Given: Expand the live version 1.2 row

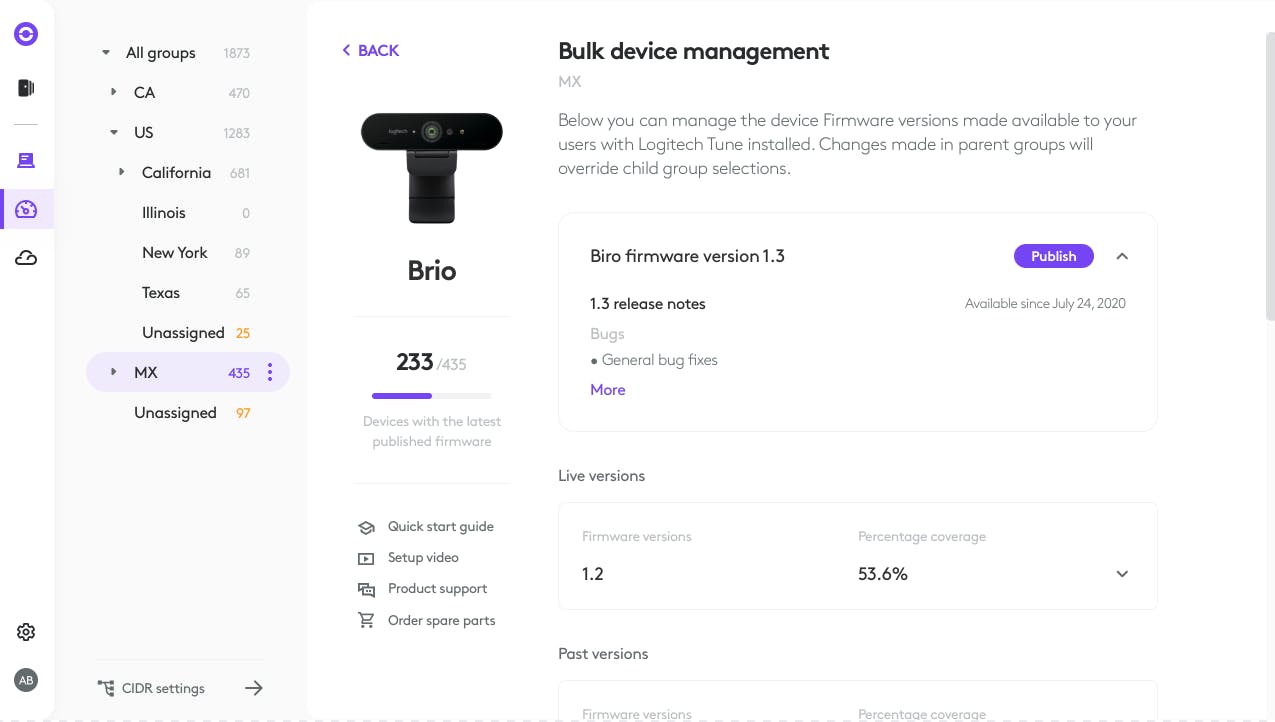Looking at the screenshot, I should pyautogui.click(x=1122, y=574).
